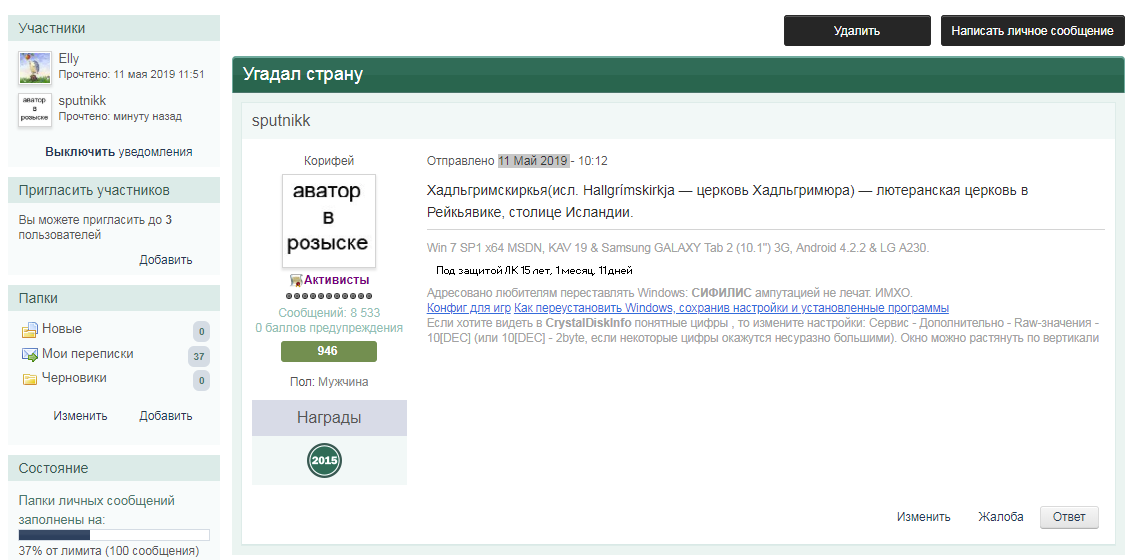Screen dimensions: 1125x560
Task: Click the Угадал страну conversation title
Action: (303, 74)
